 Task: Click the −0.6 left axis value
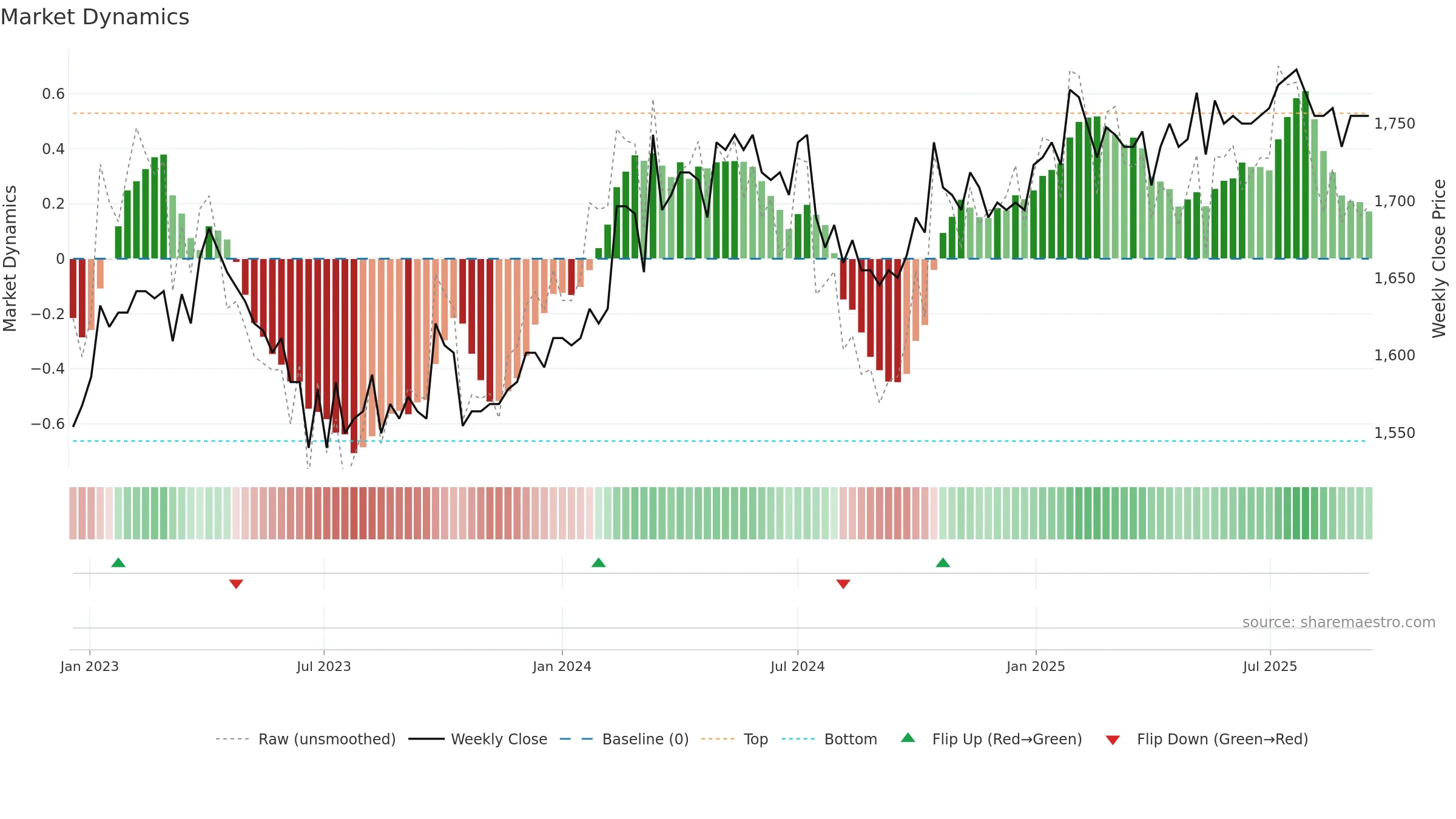pos(48,423)
